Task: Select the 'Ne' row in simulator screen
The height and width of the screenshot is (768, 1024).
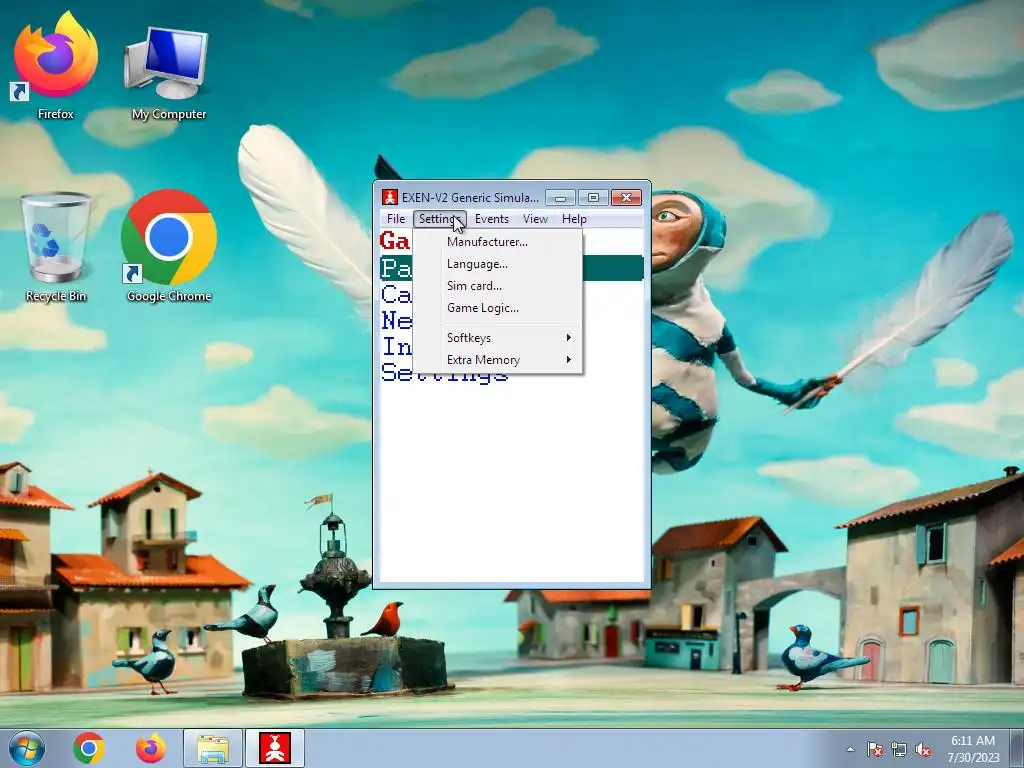Action: (x=396, y=320)
